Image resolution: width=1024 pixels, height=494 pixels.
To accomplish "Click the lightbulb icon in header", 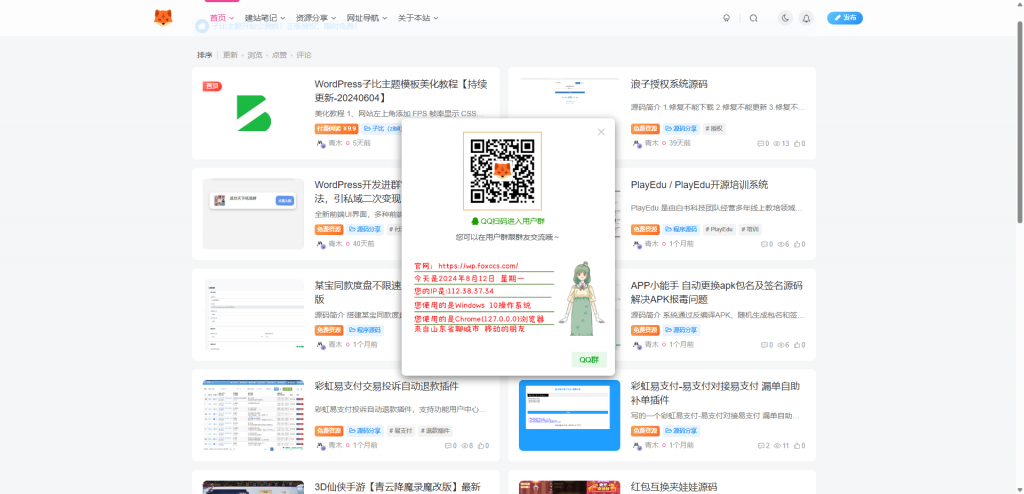I will [726, 18].
